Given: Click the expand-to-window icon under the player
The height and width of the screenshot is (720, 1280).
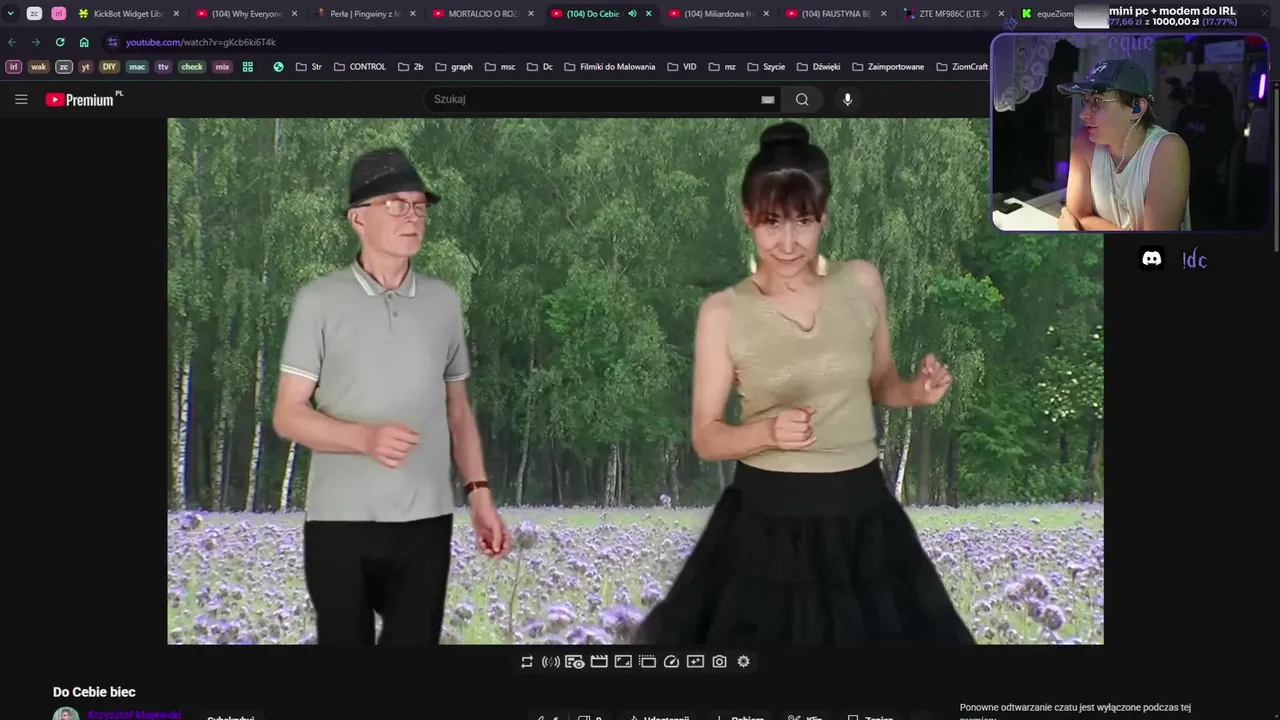Looking at the screenshot, I should [623, 662].
